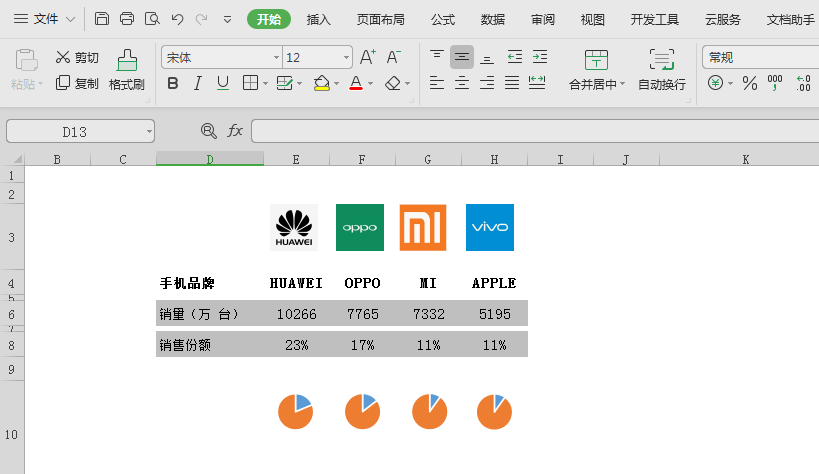Viewport: 819px width, 474px height.
Task: Toggle 自动换行 wrap text
Action: click(x=662, y=70)
